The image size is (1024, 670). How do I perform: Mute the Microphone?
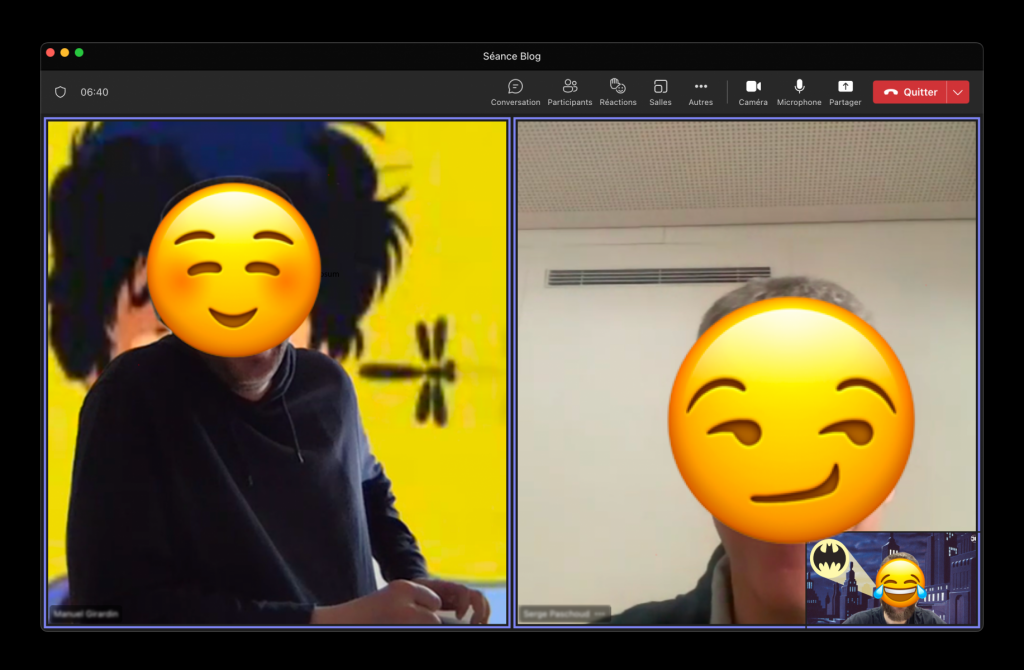coord(799,92)
